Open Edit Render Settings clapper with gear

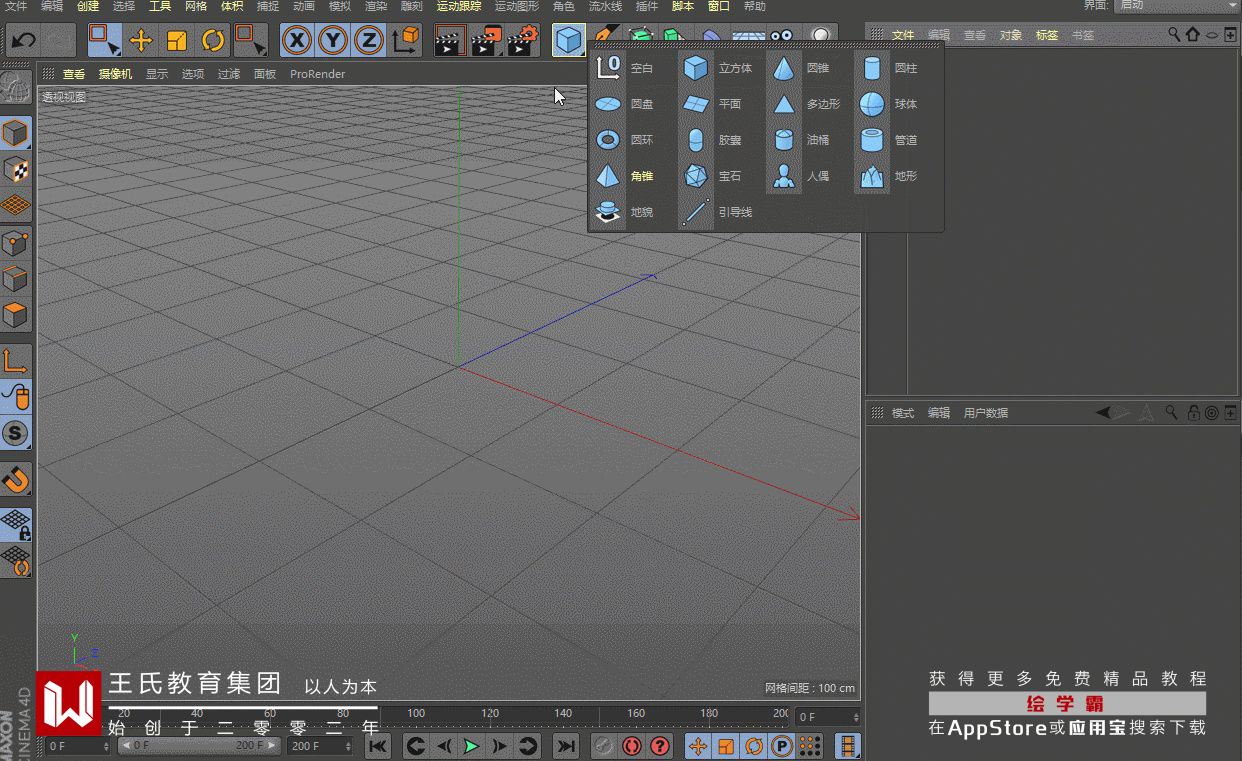[523, 41]
